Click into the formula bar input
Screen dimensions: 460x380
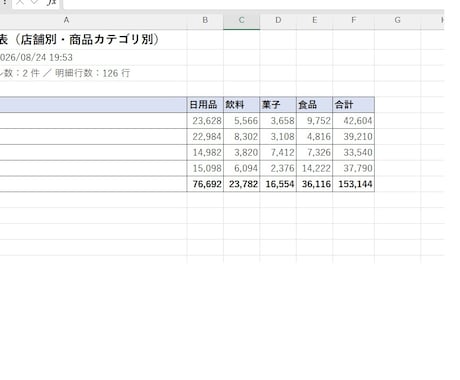click(253, 4)
